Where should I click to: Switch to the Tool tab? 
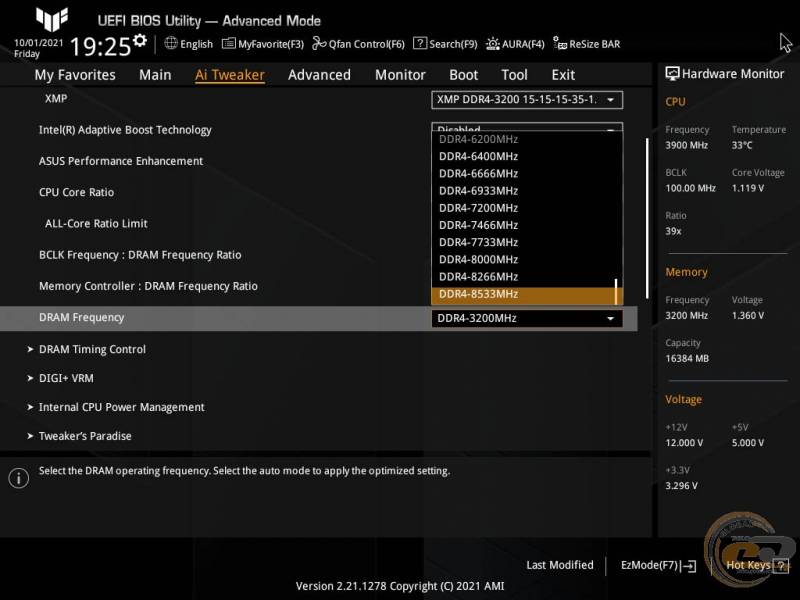514,75
